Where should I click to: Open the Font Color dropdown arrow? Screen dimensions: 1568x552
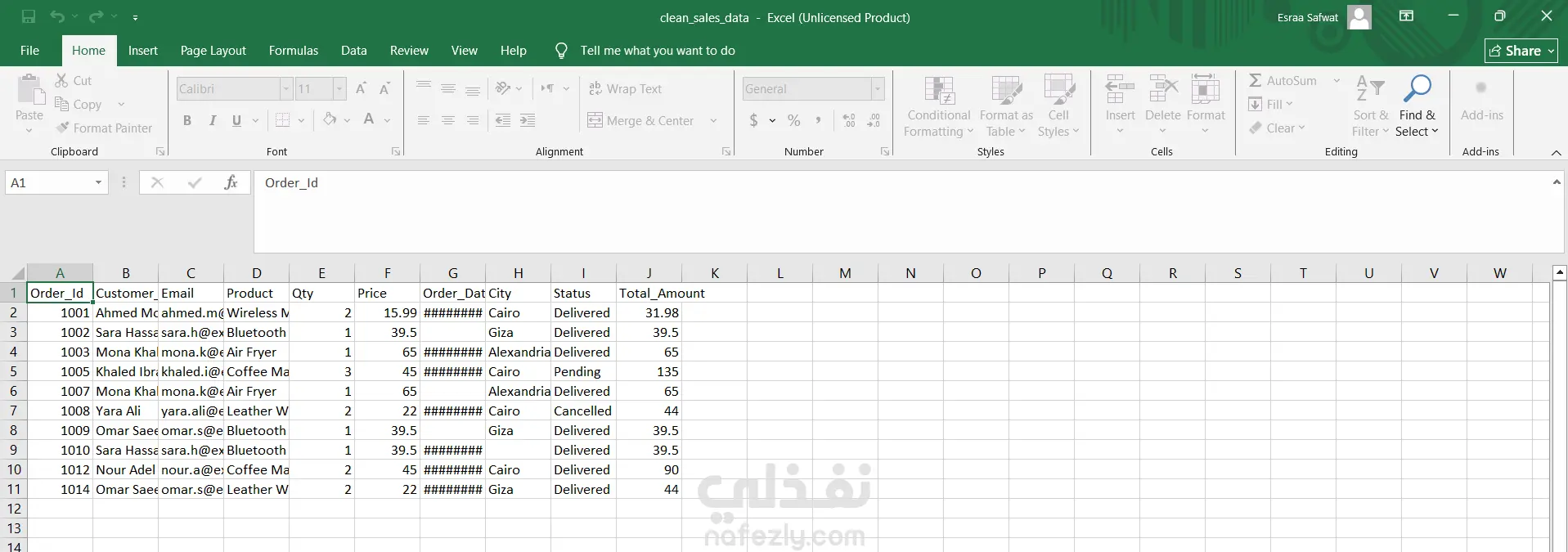click(x=387, y=120)
